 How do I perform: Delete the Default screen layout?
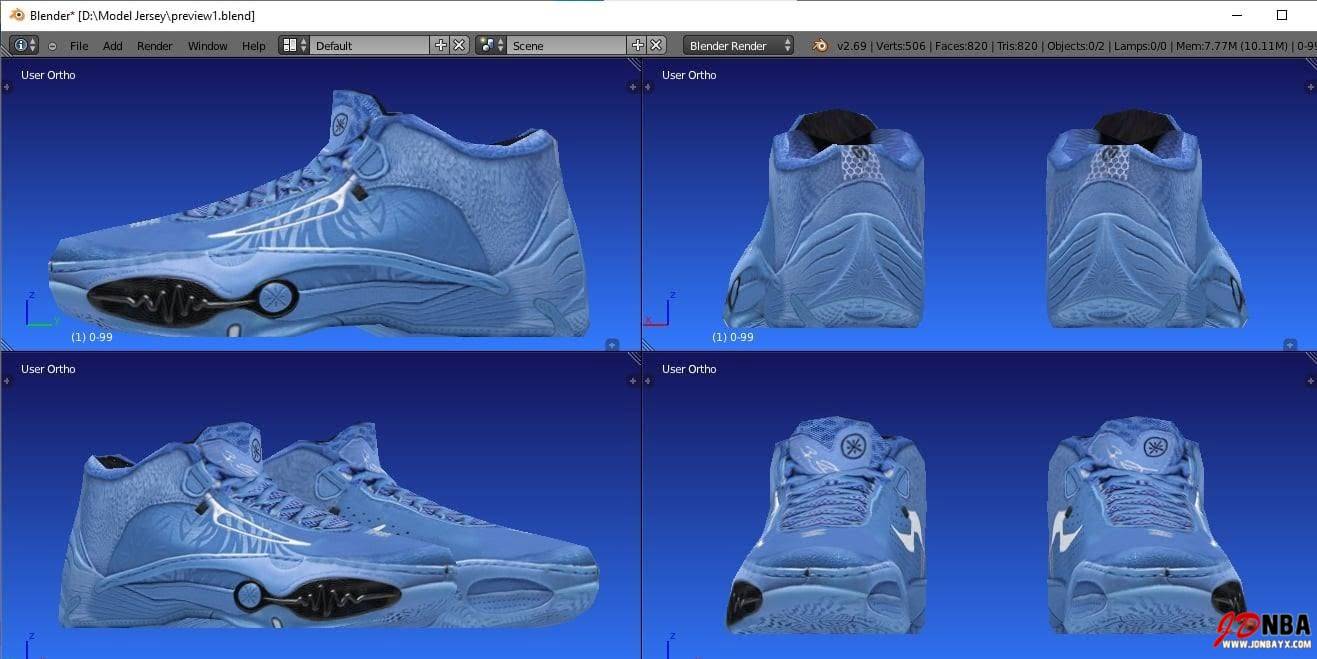[459, 45]
